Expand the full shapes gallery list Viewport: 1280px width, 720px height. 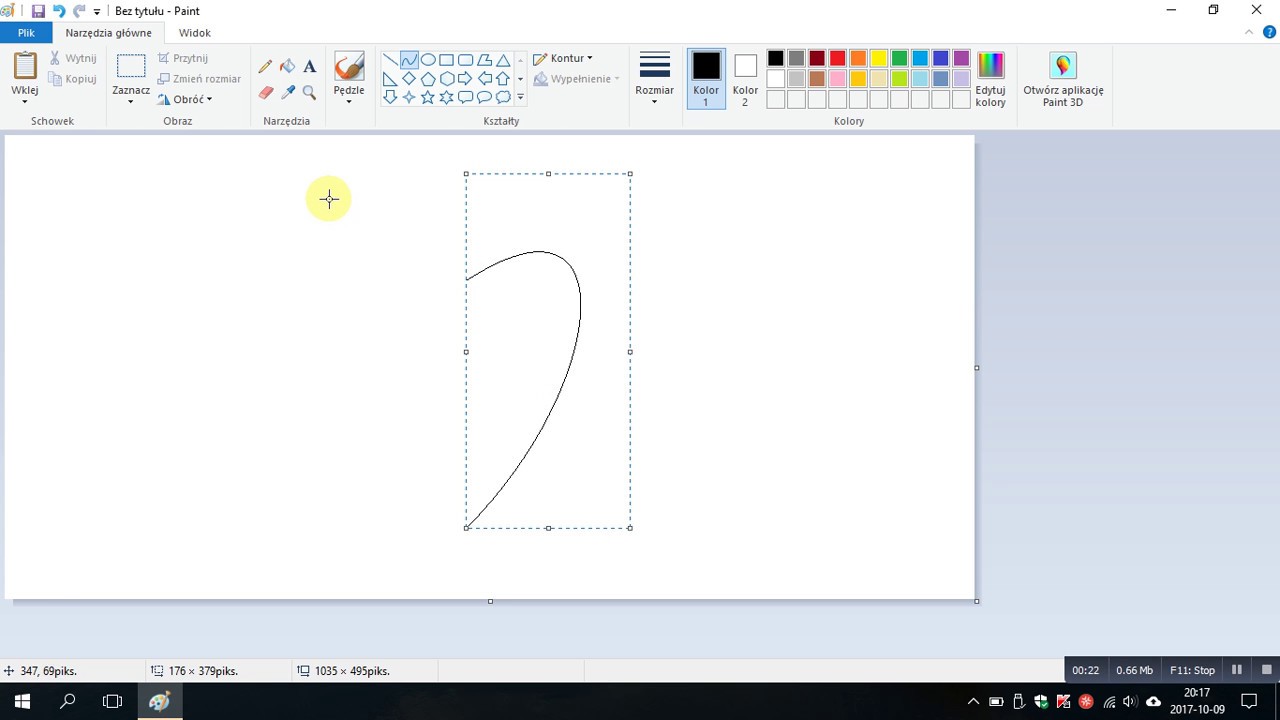click(x=520, y=97)
